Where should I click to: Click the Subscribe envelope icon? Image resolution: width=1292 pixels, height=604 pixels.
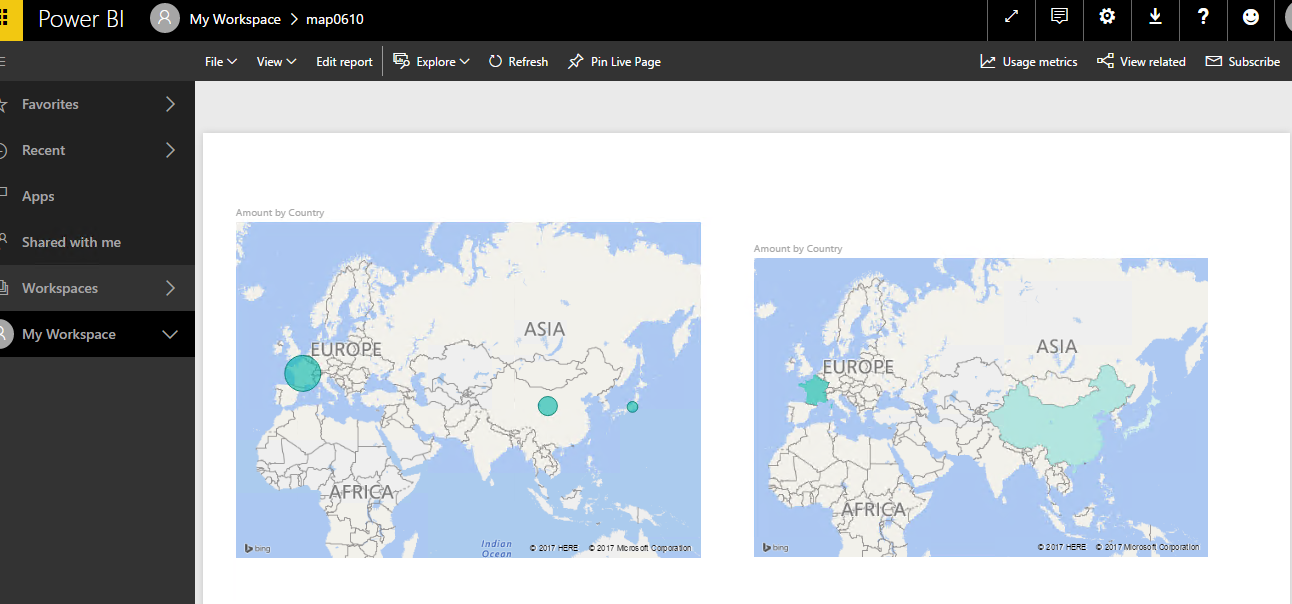pyautogui.click(x=1214, y=61)
